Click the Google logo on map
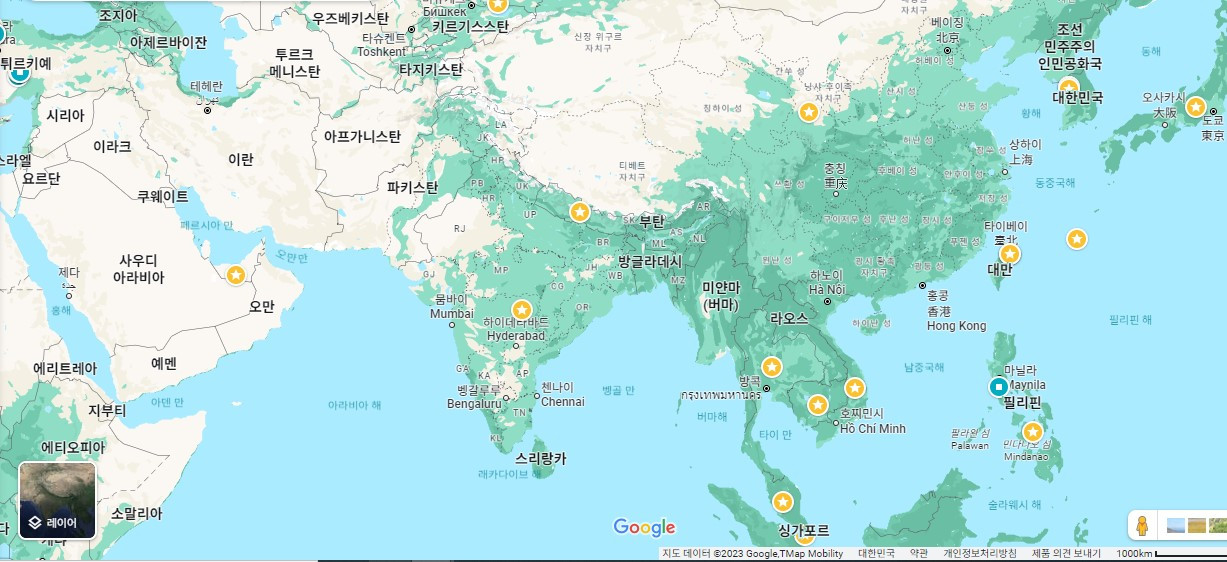 (x=644, y=528)
